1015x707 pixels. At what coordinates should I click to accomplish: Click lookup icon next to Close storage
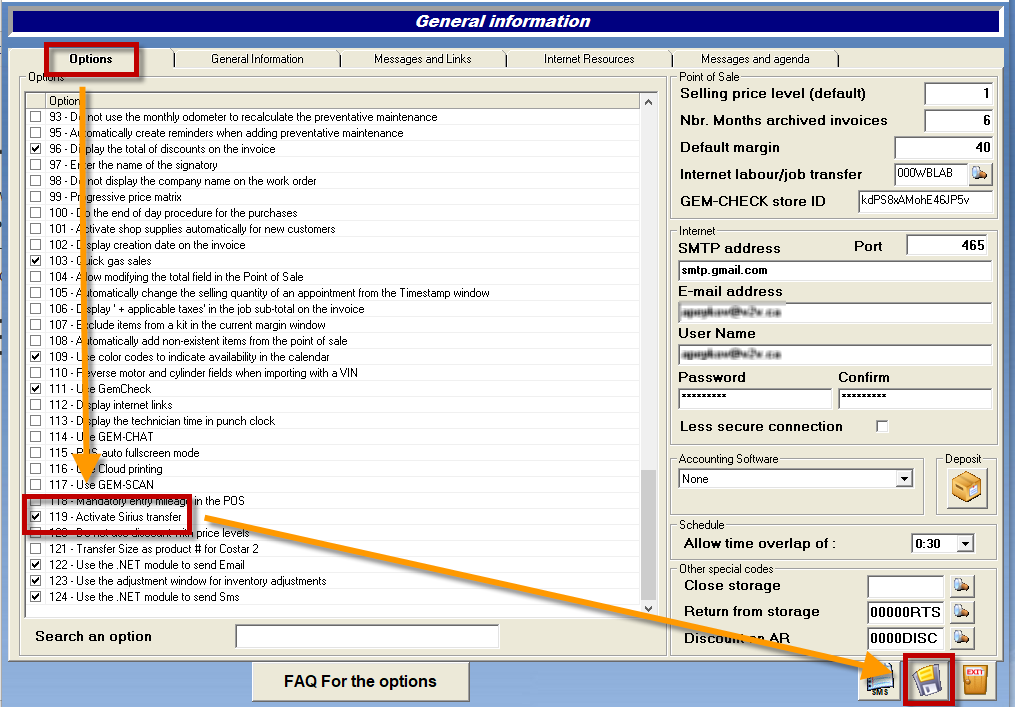click(x=960, y=586)
